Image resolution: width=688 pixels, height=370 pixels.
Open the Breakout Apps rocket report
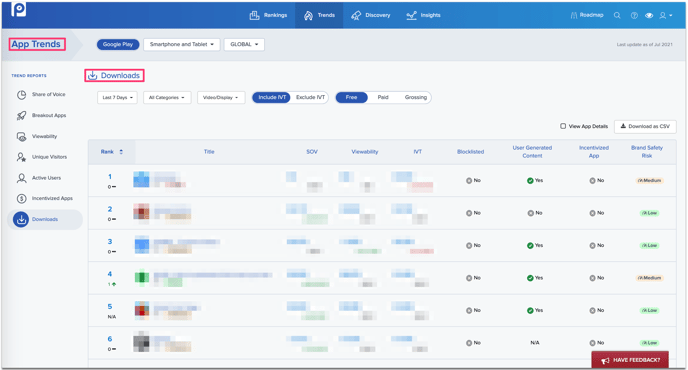[x=22, y=115]
